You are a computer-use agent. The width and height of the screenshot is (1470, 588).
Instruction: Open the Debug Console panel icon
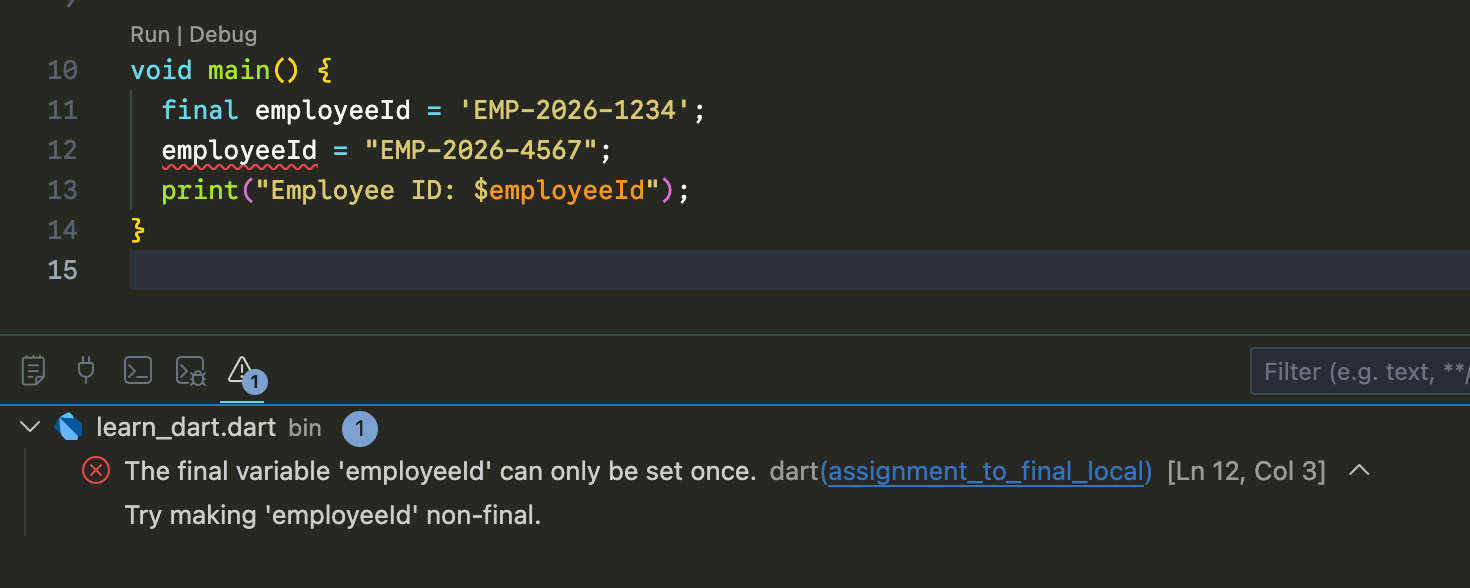click(x=190, y=371)
